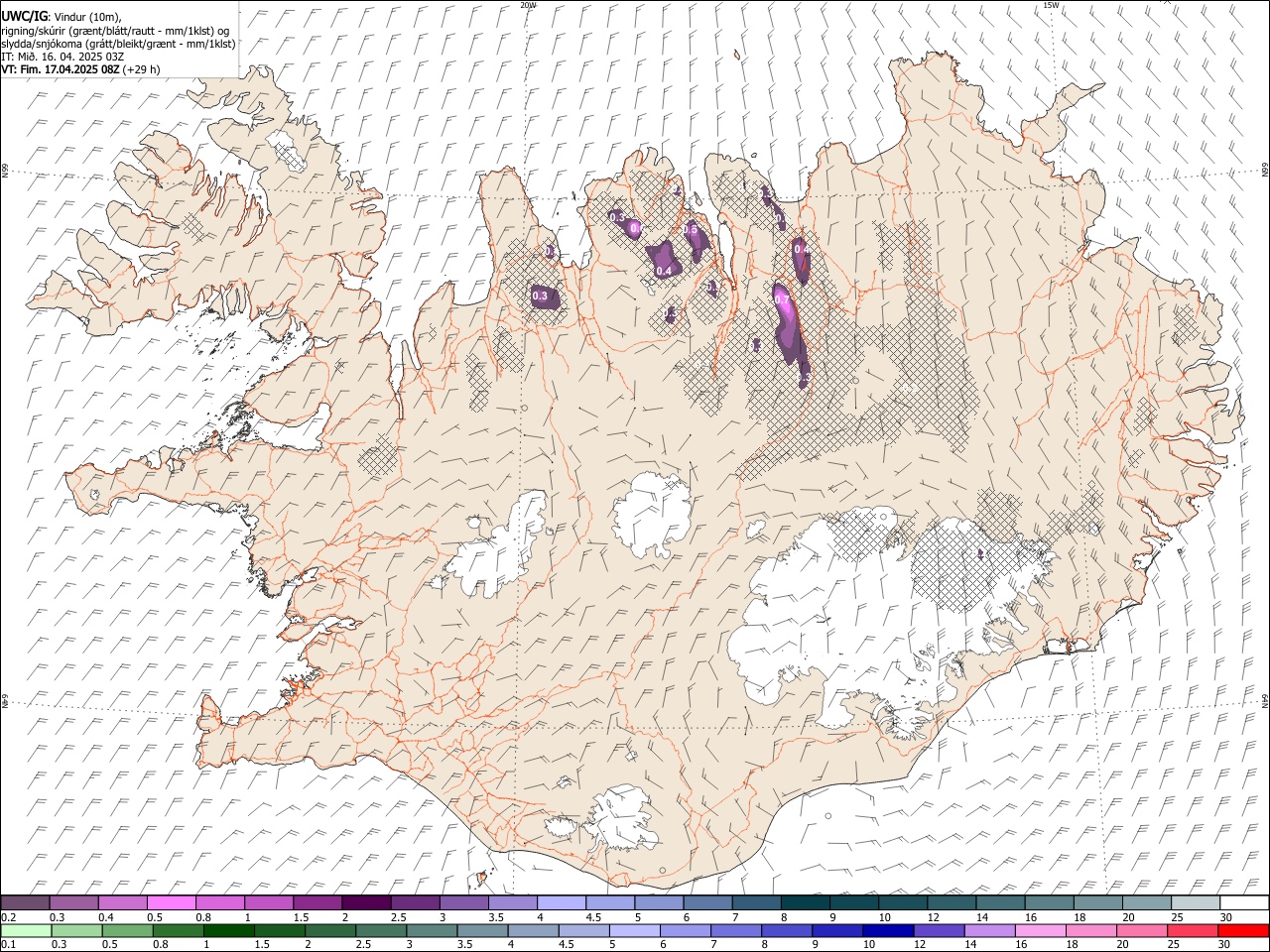Select the light pink 16–18 rain legend swatch
Viewport: 1270px width, 952px height.
pyautogui.click(x=1040, y=931)
